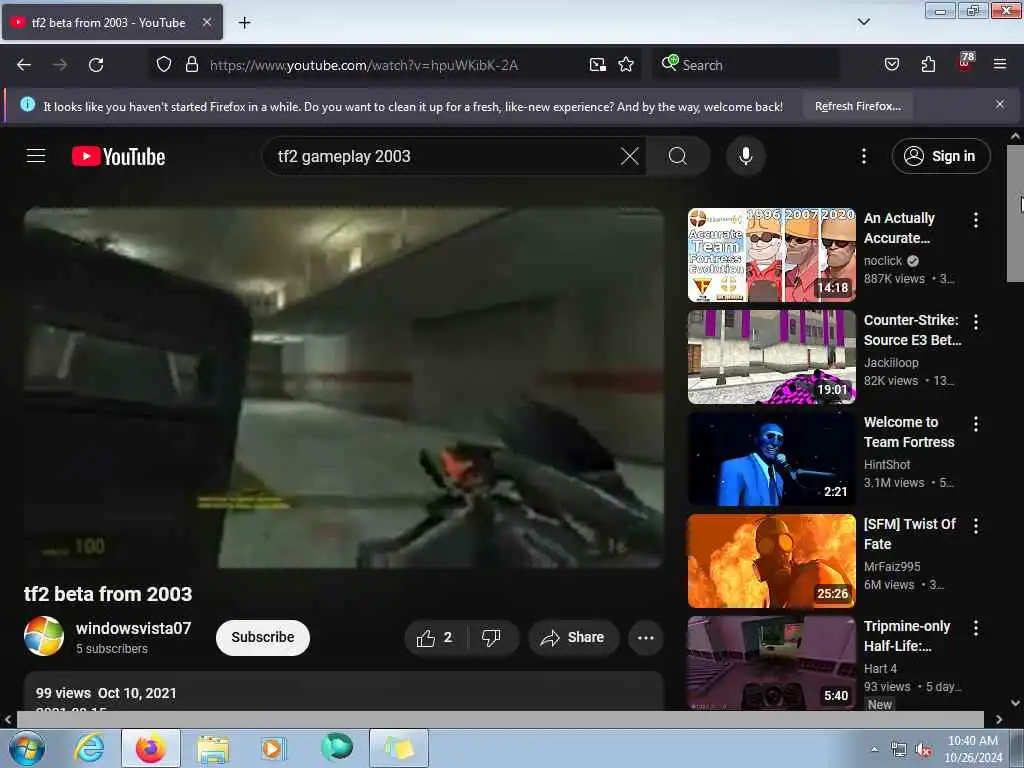The height and width of the screenshot is (768, 1024).
Task: Click the YouTube search magnifier button
Action: (678, 156)
